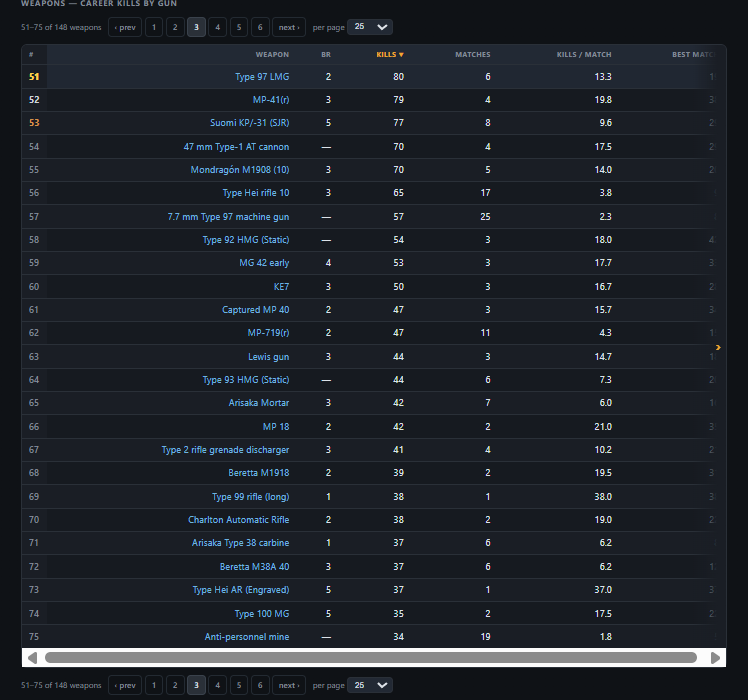Image resolution: width=748 pixels, height=700 pixels.
Task: Select current page 3 above the table
Action: pos(196,27)
